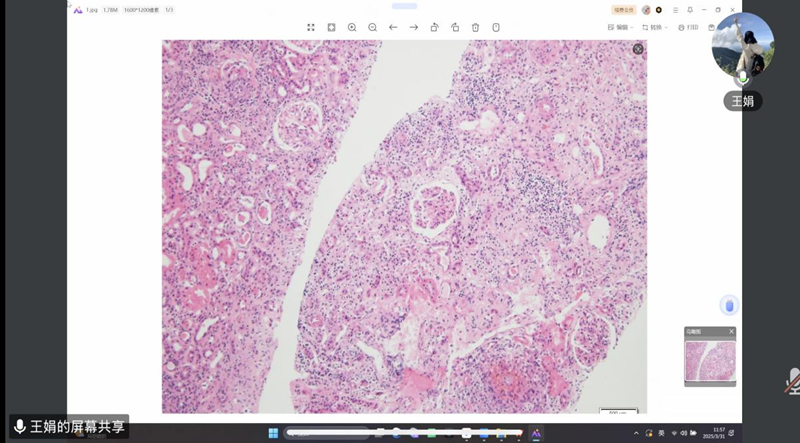Open the 转换 (convert) dropdown
This screenshot has width=800, height=443.
[x=655, y=28]
